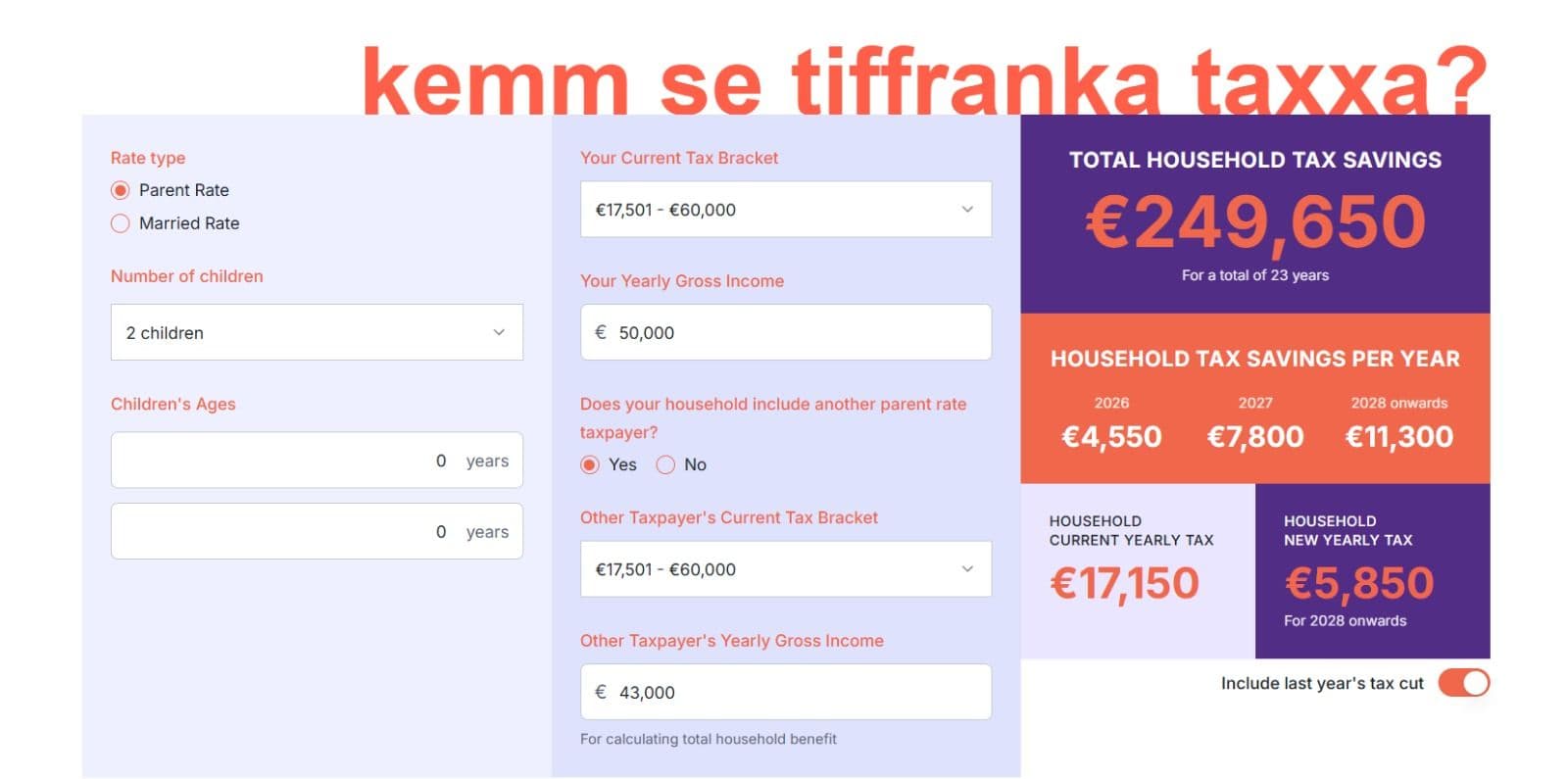Click the €249,650 total savings figure

click(x=1257, y=219)
